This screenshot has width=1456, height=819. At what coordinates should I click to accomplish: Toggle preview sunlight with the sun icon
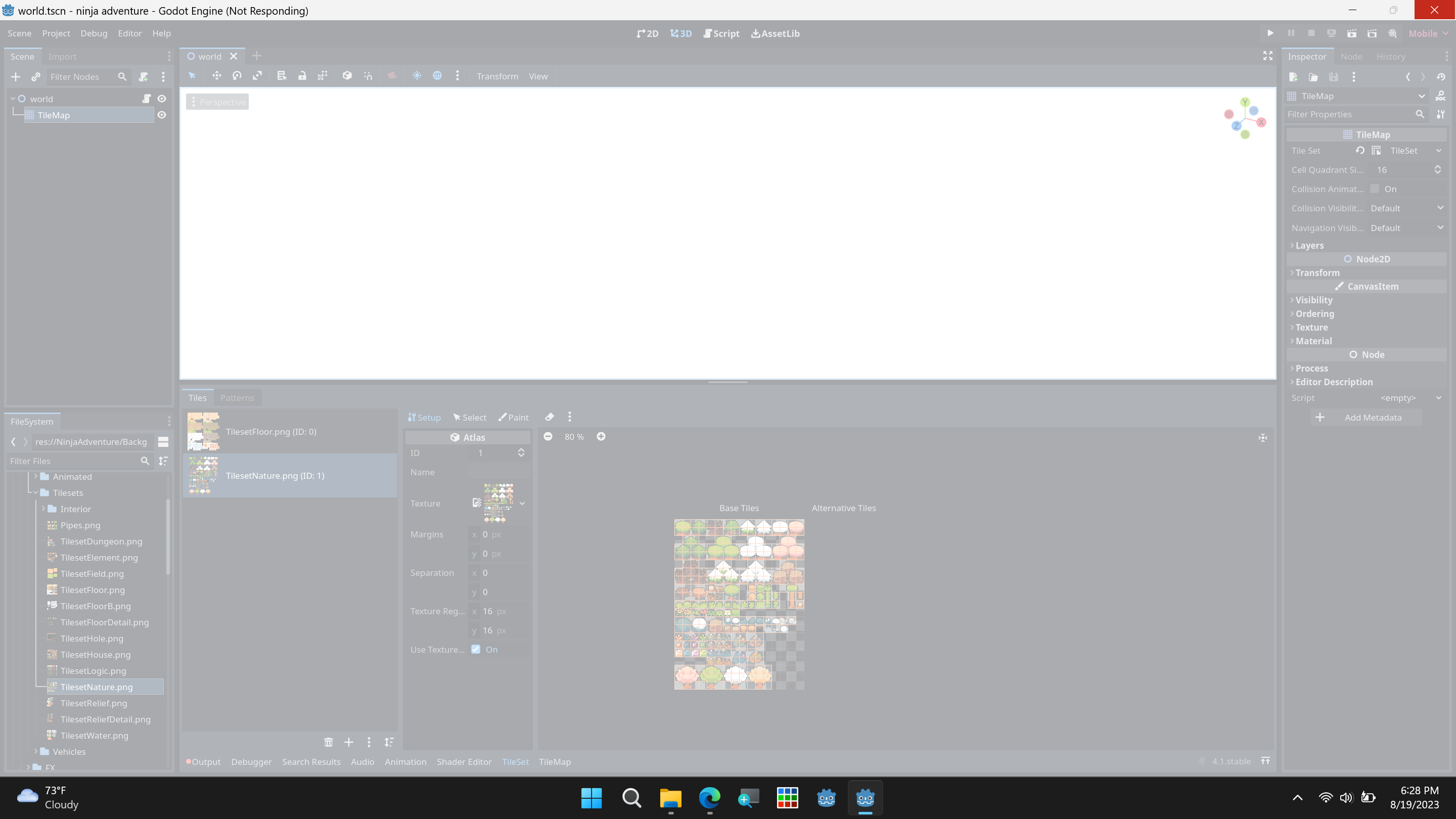417,76
